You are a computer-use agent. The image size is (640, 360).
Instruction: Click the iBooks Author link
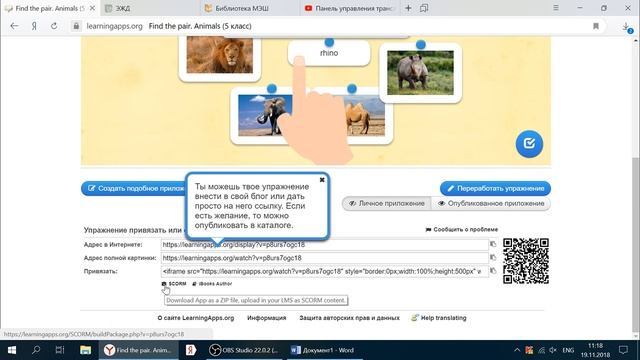[x=212, y=284]
